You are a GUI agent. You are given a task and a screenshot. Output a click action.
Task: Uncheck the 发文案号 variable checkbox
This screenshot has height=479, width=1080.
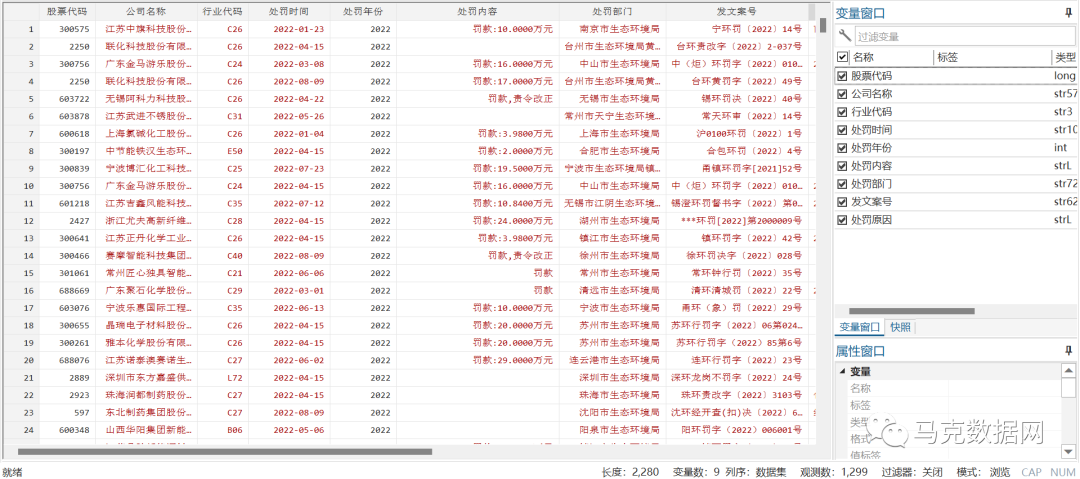pos(842,202)
